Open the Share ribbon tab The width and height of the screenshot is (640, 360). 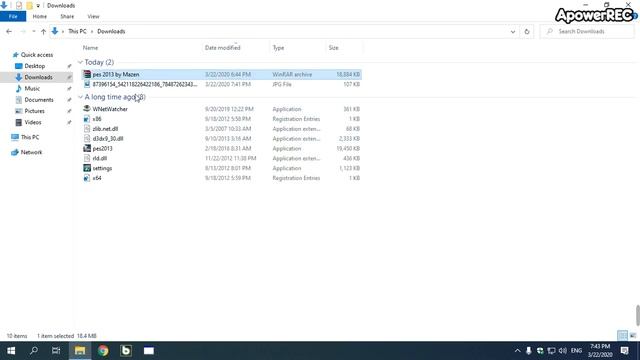click(x=67, y=16)
